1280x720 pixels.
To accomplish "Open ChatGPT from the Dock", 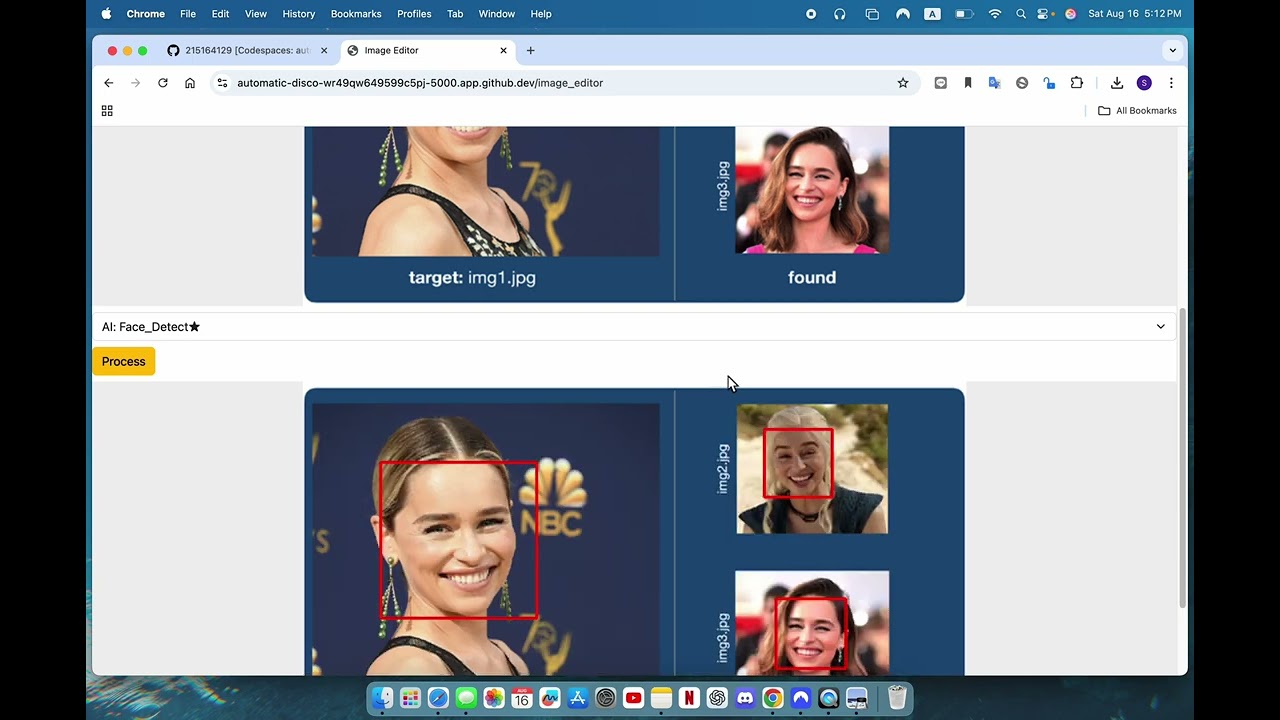I will pyautogui.click(x=717, y=698).
